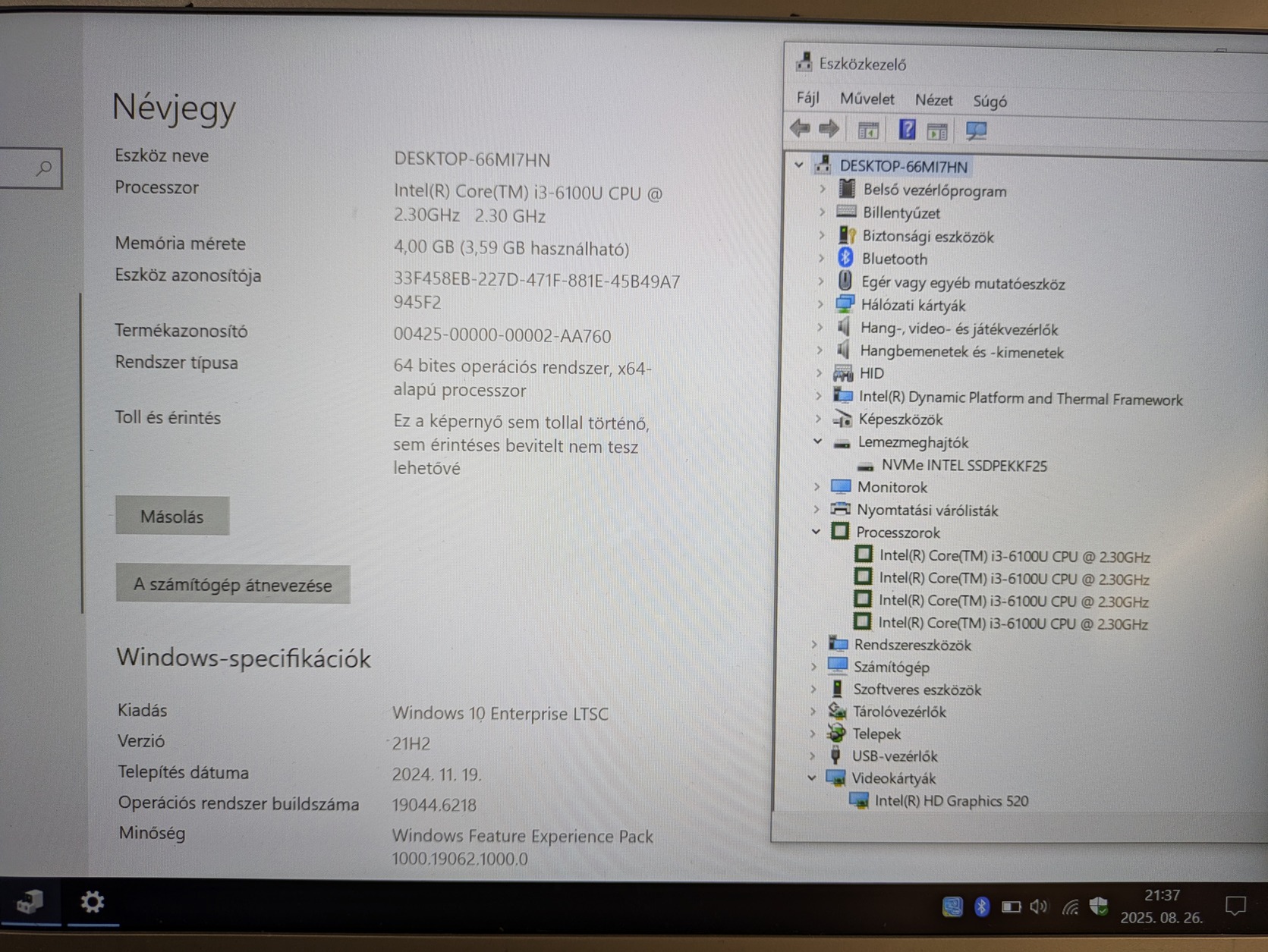Screen dimensions: 1268x952
Task: Click the A számítógép átnevezése button
Action: (233, 585)
